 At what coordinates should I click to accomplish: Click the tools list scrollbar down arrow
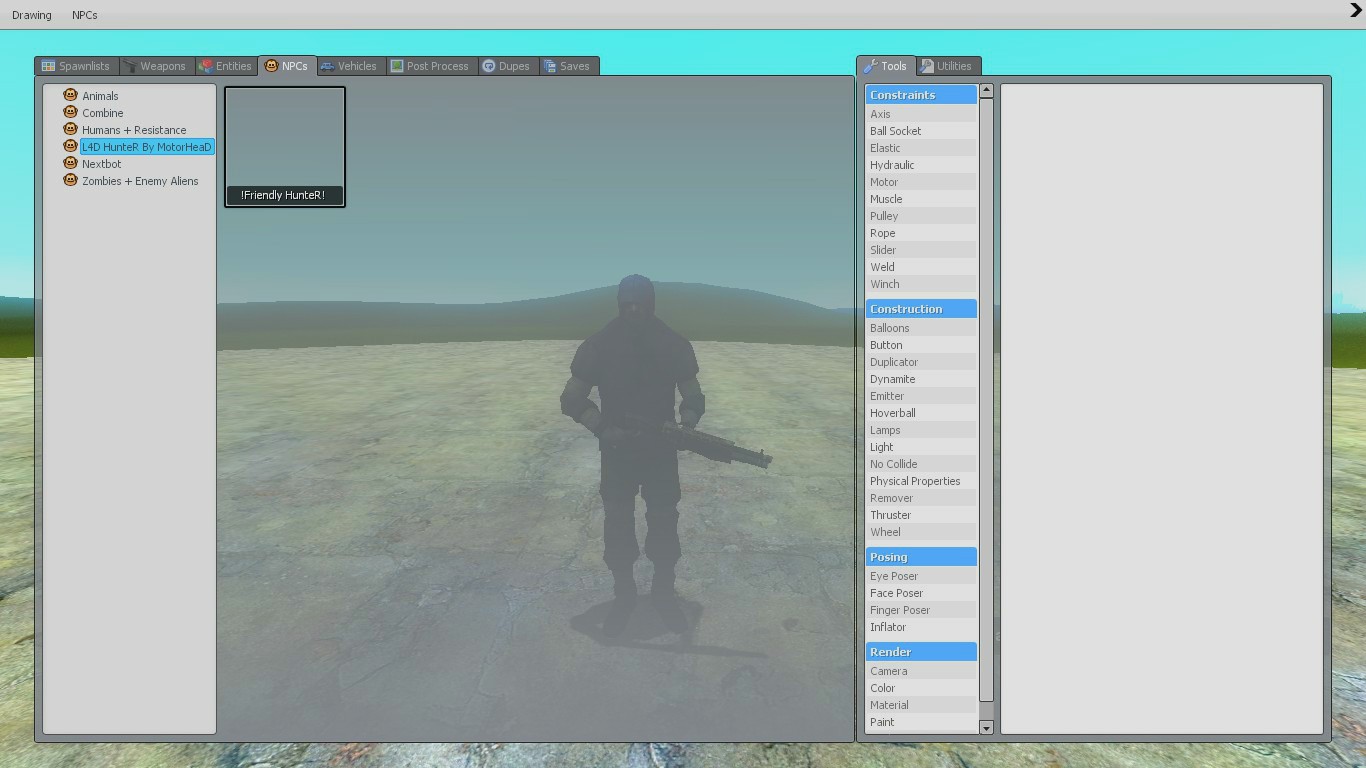click(986, 727)
